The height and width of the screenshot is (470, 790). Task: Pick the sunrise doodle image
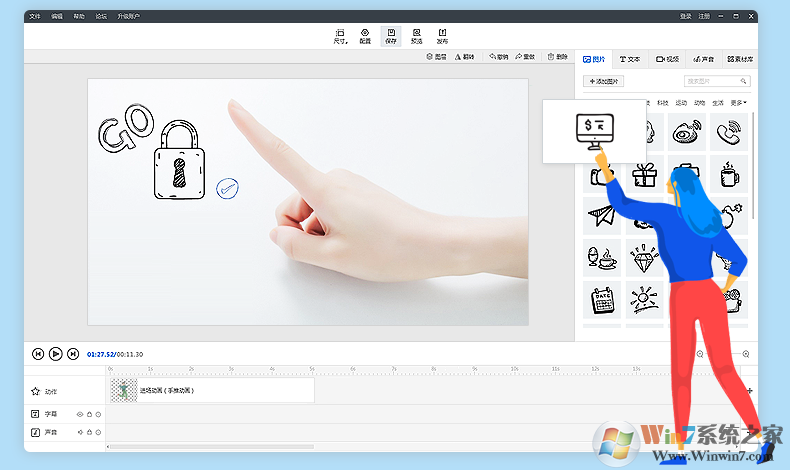pos(645,300)
